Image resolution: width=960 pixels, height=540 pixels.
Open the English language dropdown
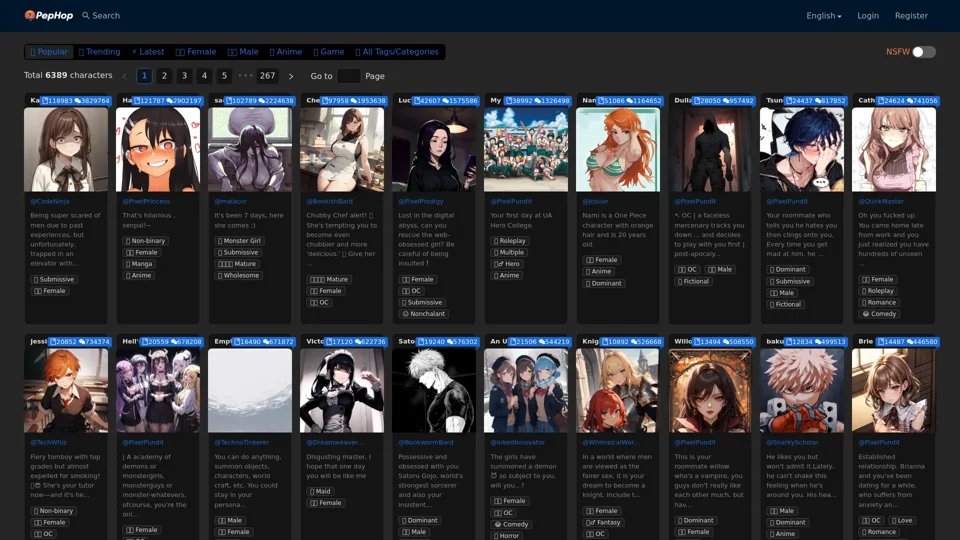click(x=823, y=16)
